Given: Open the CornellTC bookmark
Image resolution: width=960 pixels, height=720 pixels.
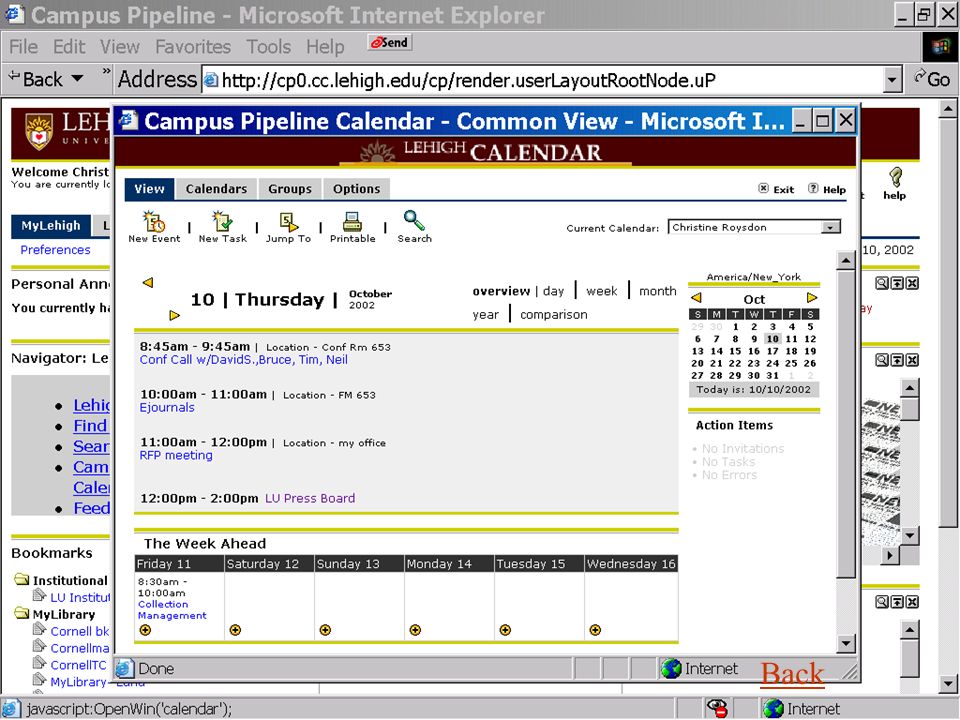Looking at the screenshot, I should coord(78,665).
